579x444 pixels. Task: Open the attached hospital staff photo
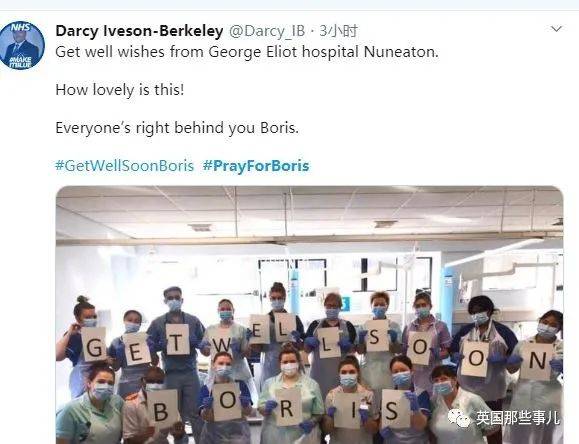pos(309,315)
